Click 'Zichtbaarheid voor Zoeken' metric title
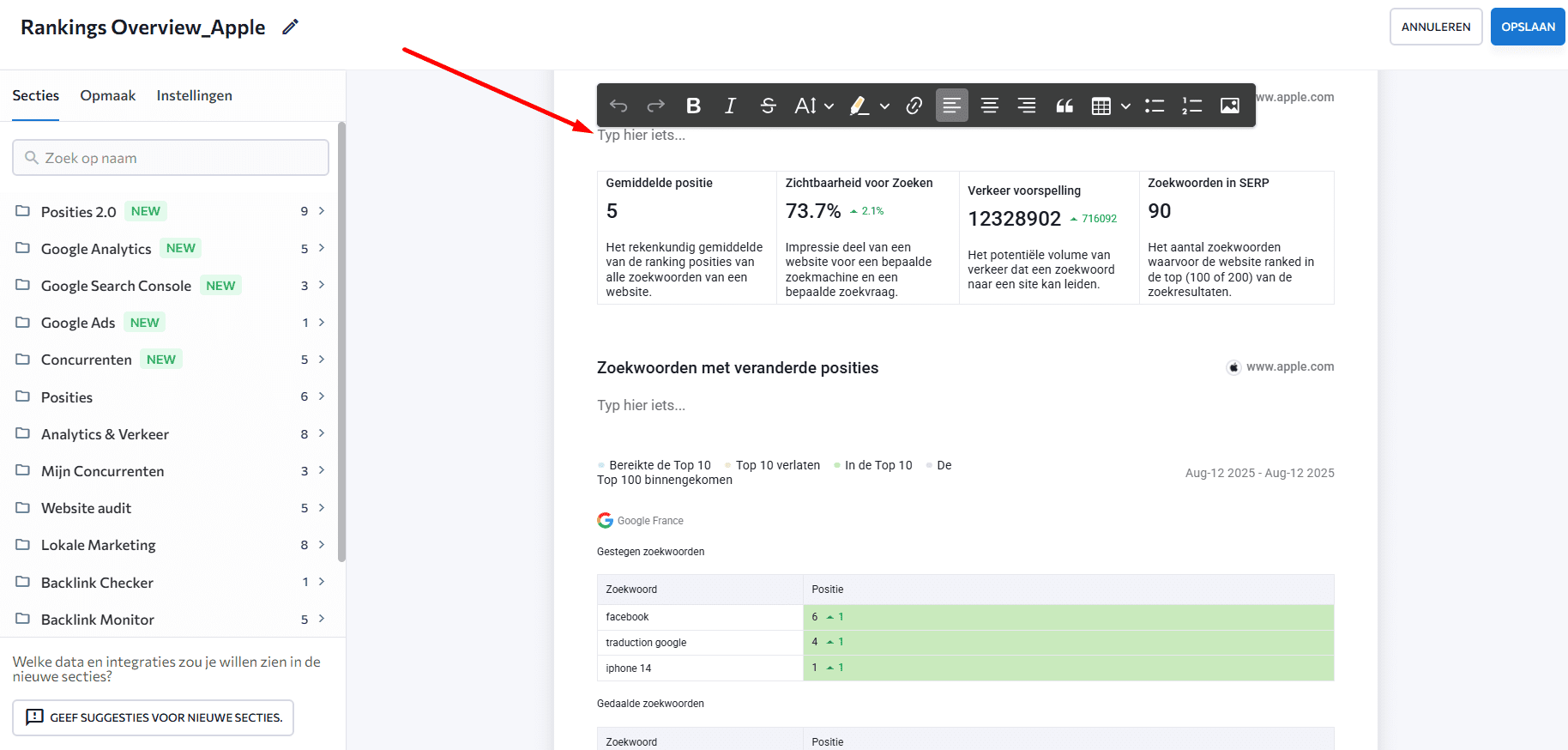 tap(859, 183)
